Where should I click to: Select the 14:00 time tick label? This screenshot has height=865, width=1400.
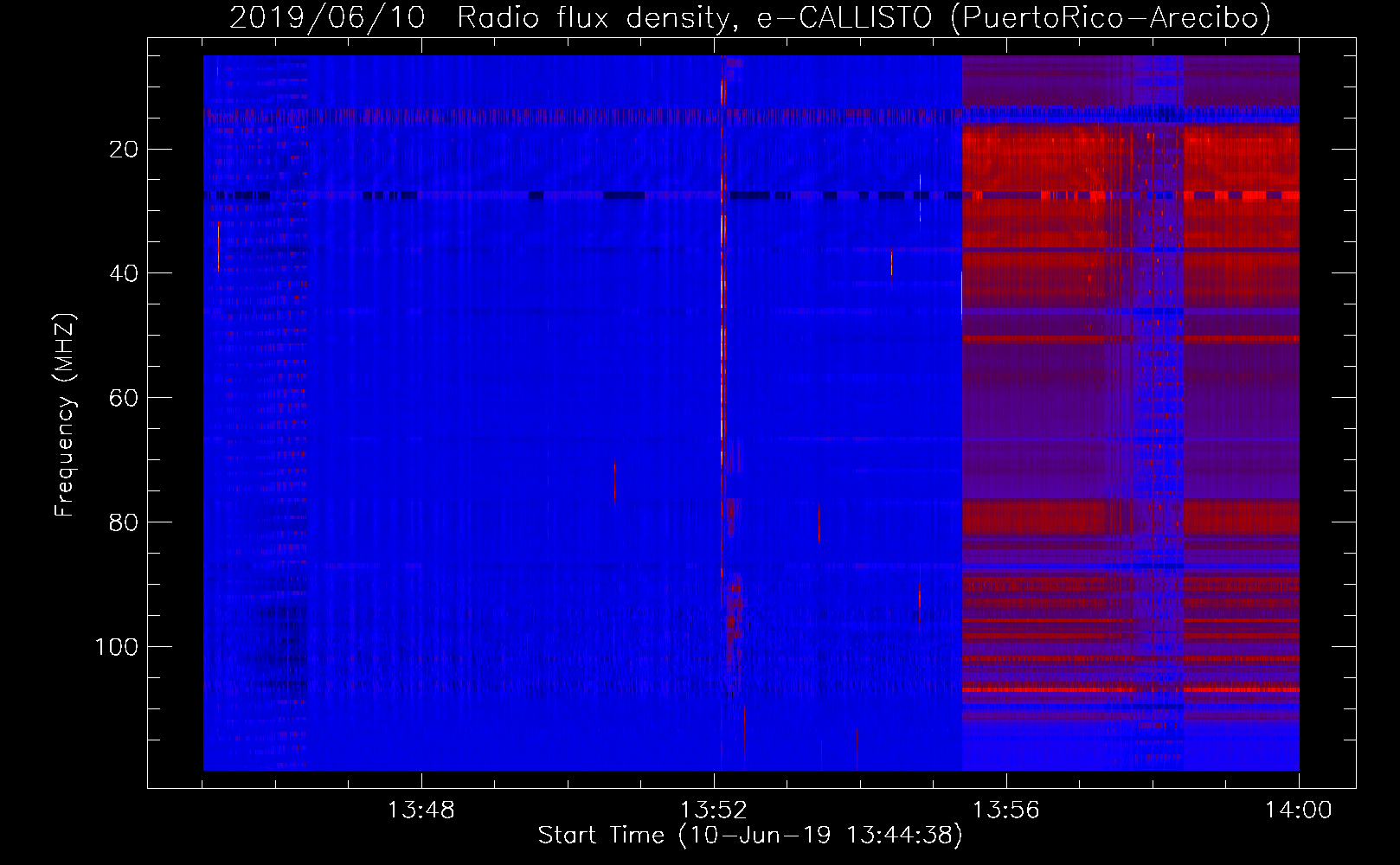[x=1298, y=811]
